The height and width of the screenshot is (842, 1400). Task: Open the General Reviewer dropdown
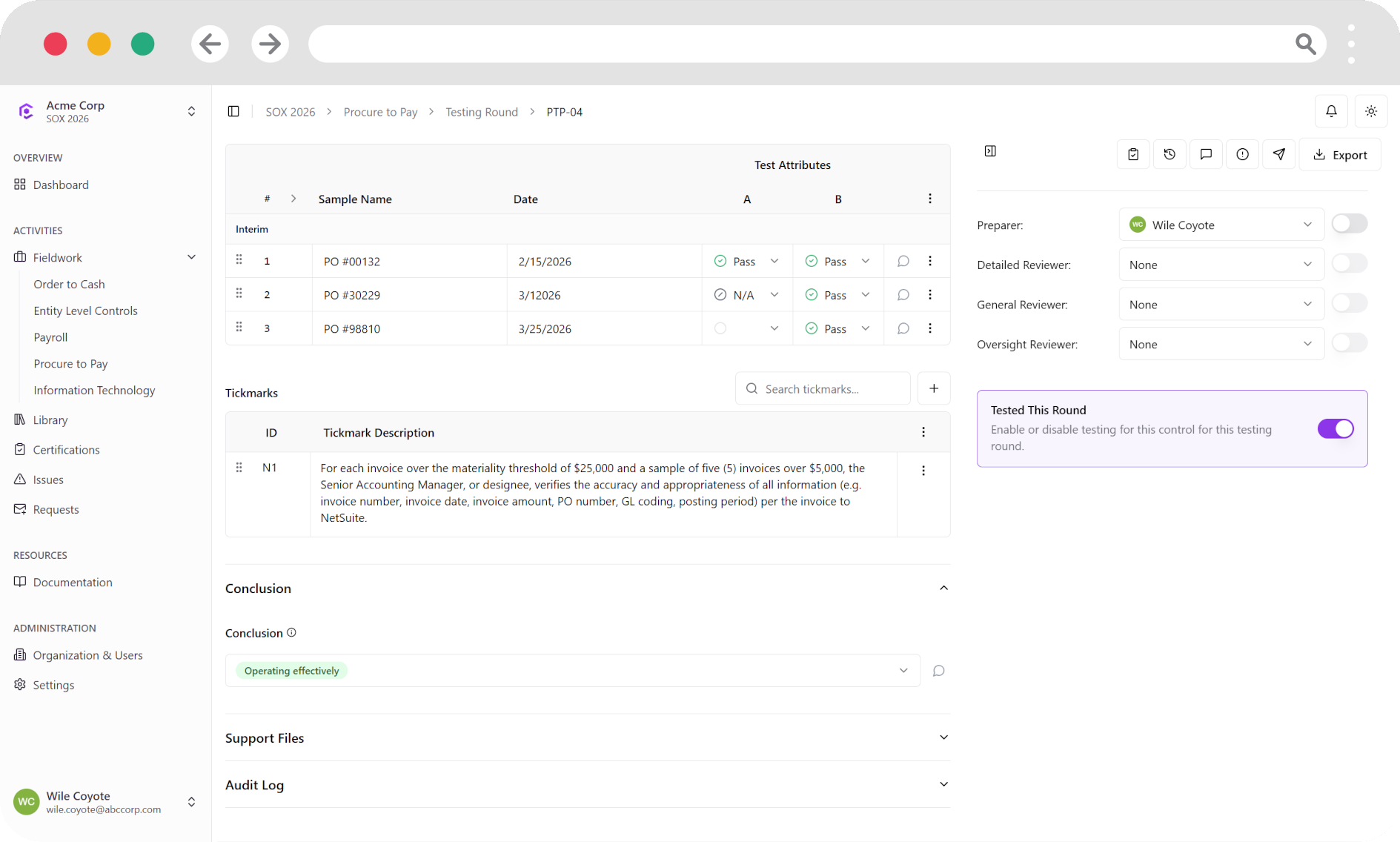1221,305
